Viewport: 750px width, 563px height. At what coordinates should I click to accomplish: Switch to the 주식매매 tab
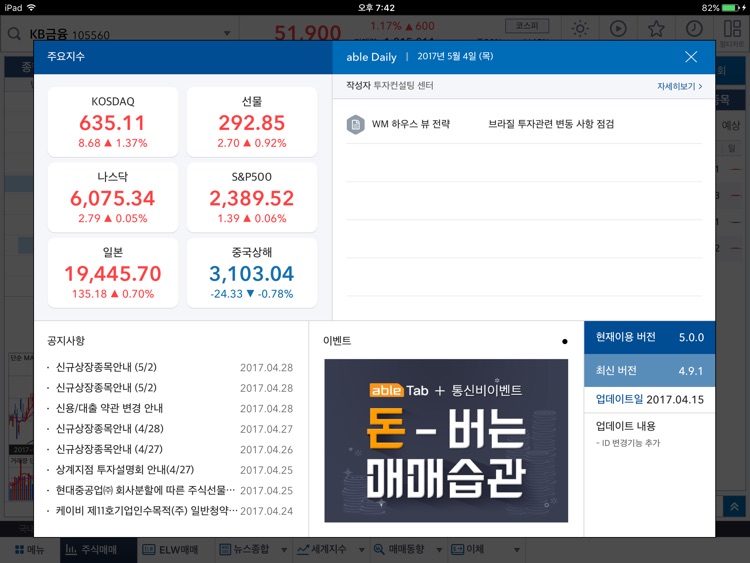tap(98, 550)
